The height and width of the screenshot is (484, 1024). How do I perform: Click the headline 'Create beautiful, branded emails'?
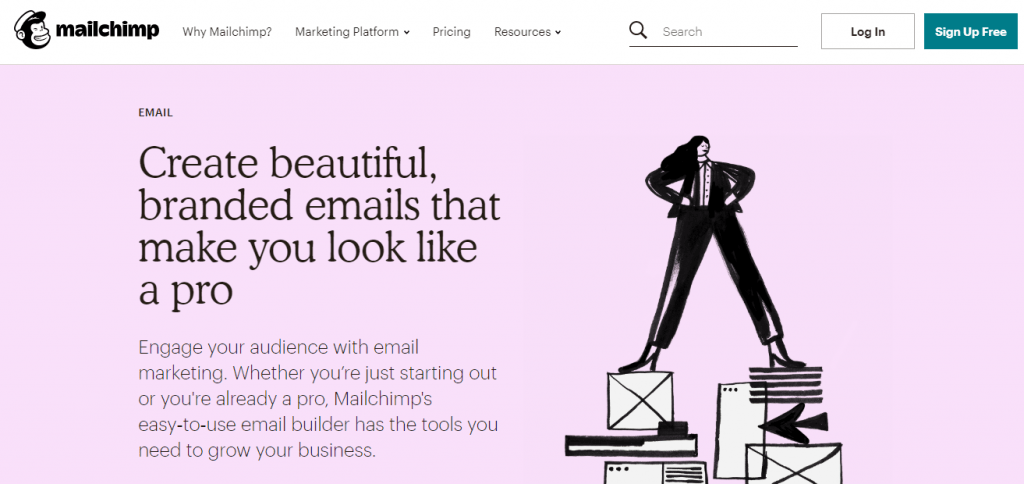[319, 226]
